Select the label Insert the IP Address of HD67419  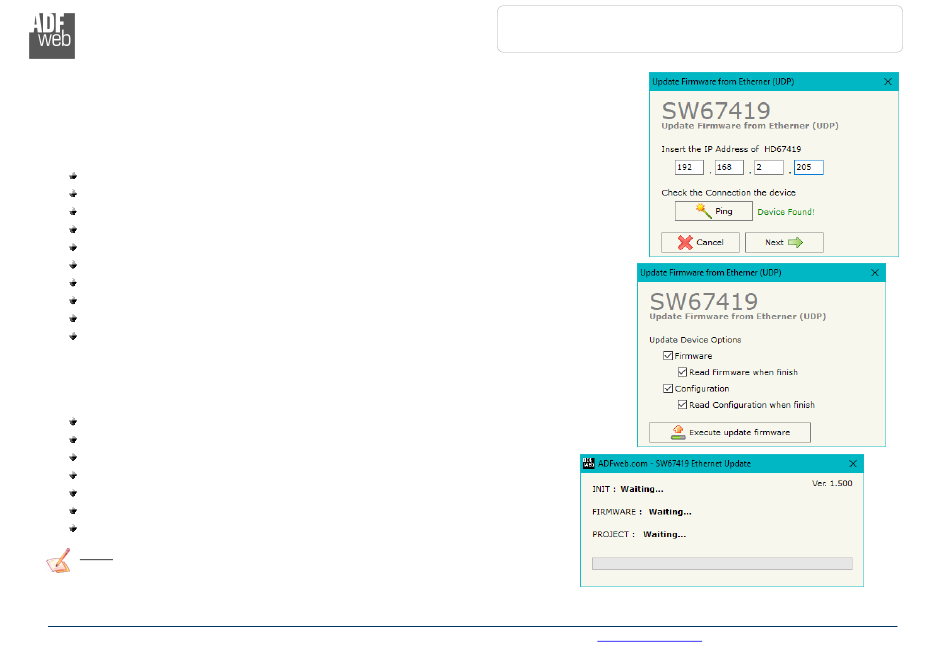click(x=731, y=149)
